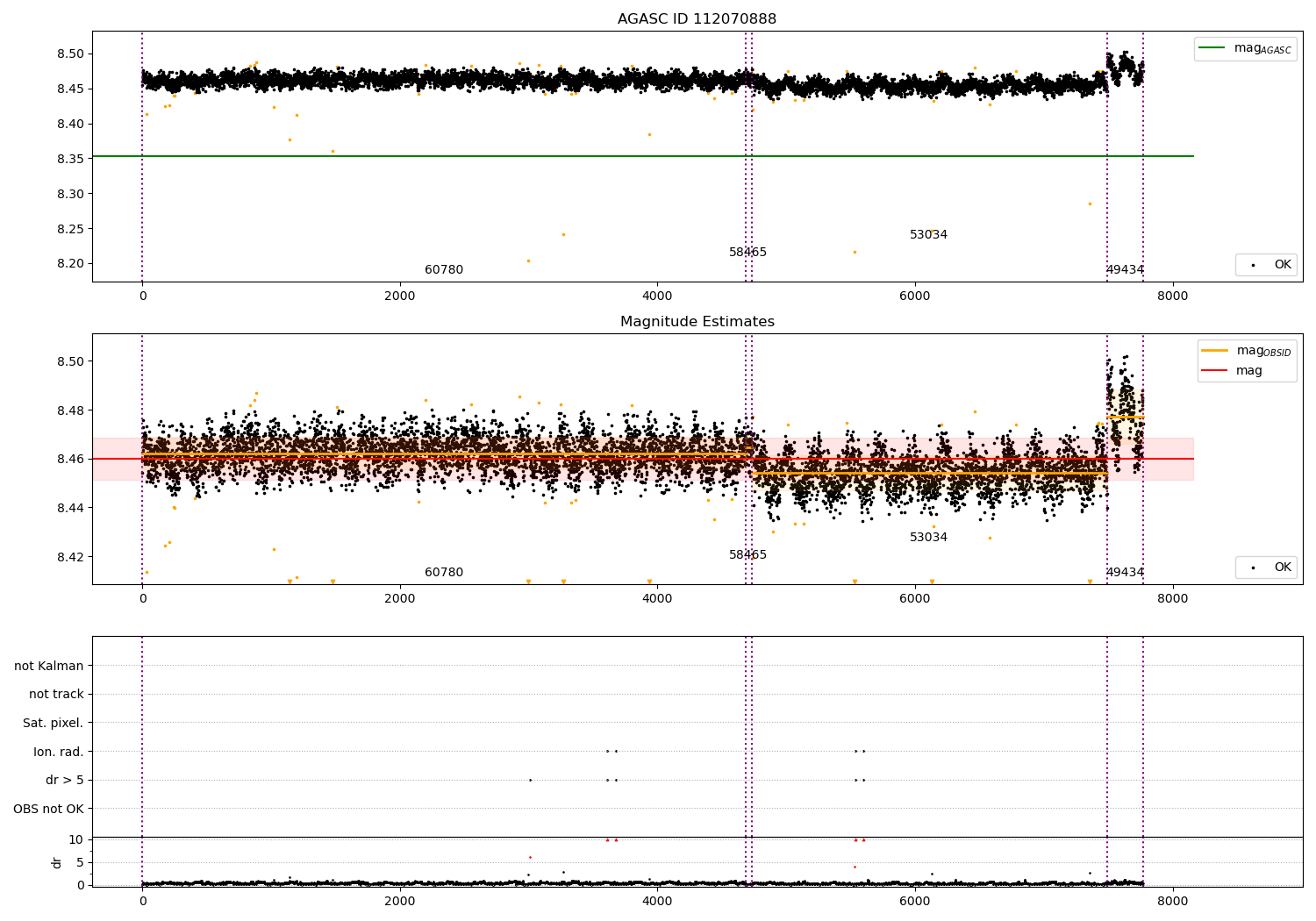Click label 60780 in Magnitude Estimates plot
The width and height of the screenshot is (1316, 921).
coord(444,573)
